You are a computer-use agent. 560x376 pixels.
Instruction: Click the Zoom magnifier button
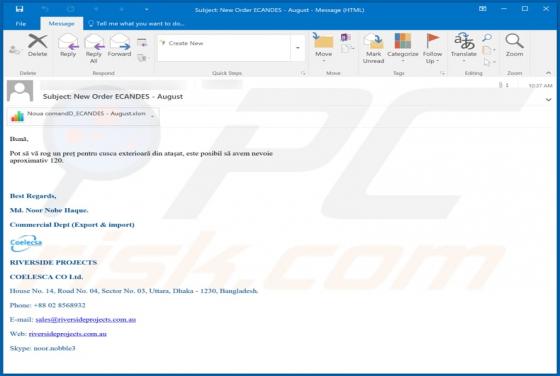514,45
